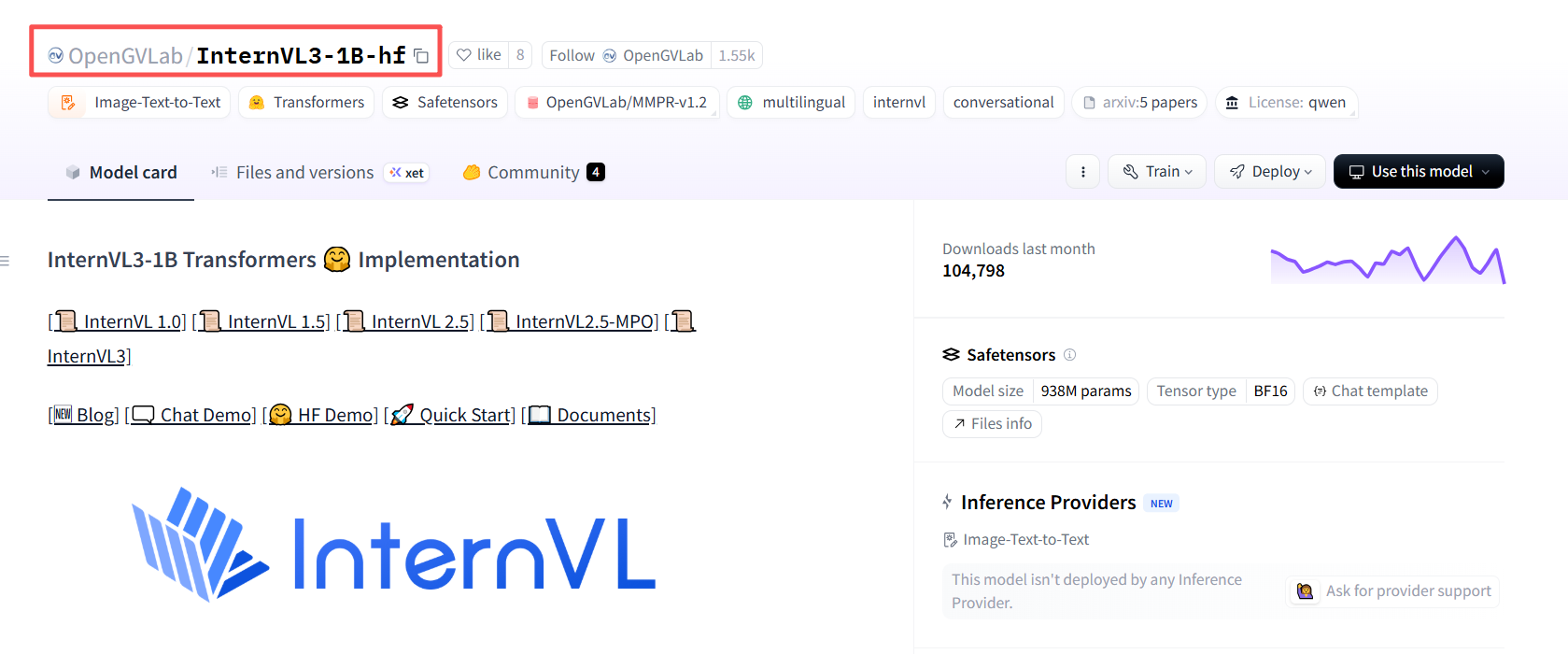Click Model size 938M params badge
Screen dimensions: 1568x654
point(1040,391)
